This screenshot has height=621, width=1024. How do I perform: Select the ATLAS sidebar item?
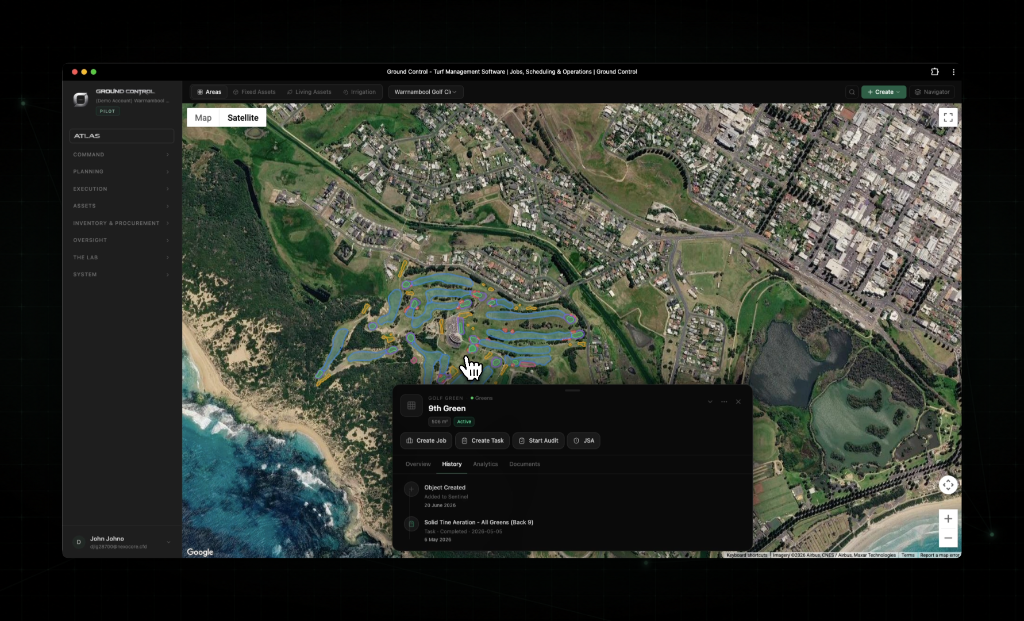click(121, 136)
